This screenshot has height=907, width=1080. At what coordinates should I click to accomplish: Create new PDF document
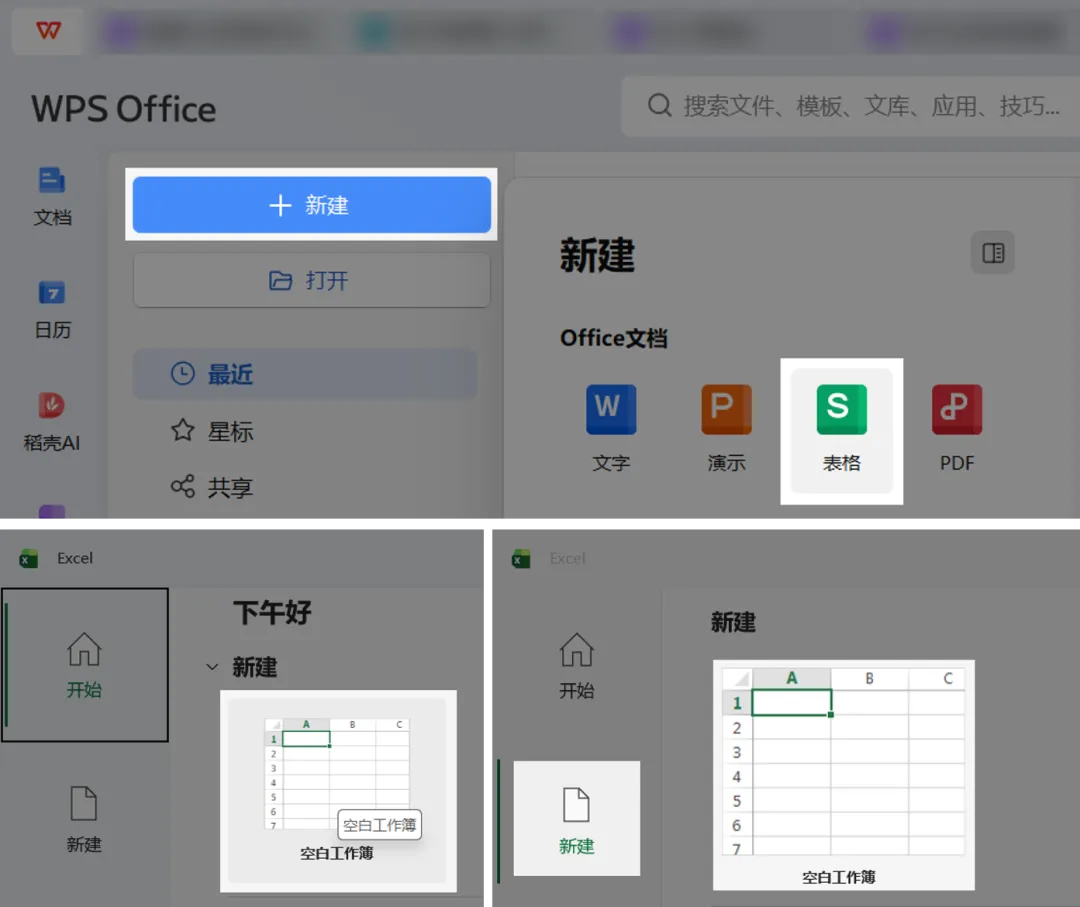tap(957, 428)
